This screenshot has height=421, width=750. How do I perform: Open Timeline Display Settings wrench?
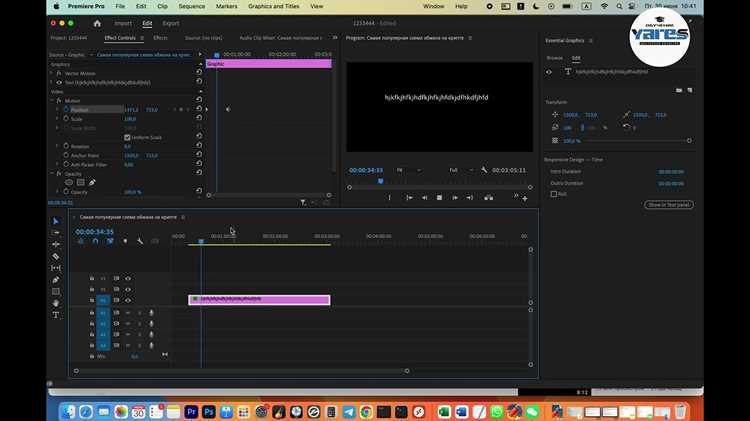click(140, 241)
